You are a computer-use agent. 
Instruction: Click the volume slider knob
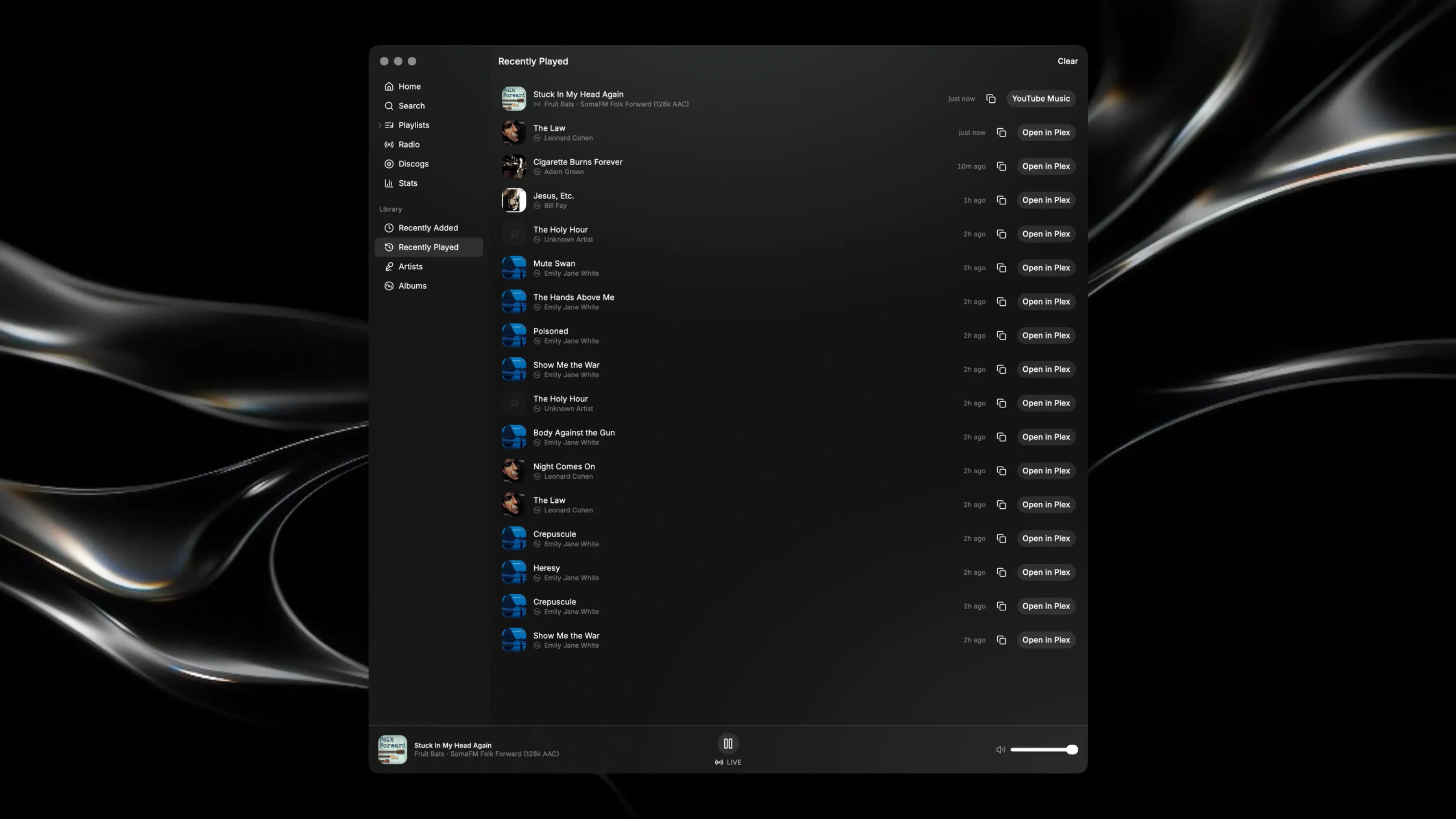[1072, 749]
